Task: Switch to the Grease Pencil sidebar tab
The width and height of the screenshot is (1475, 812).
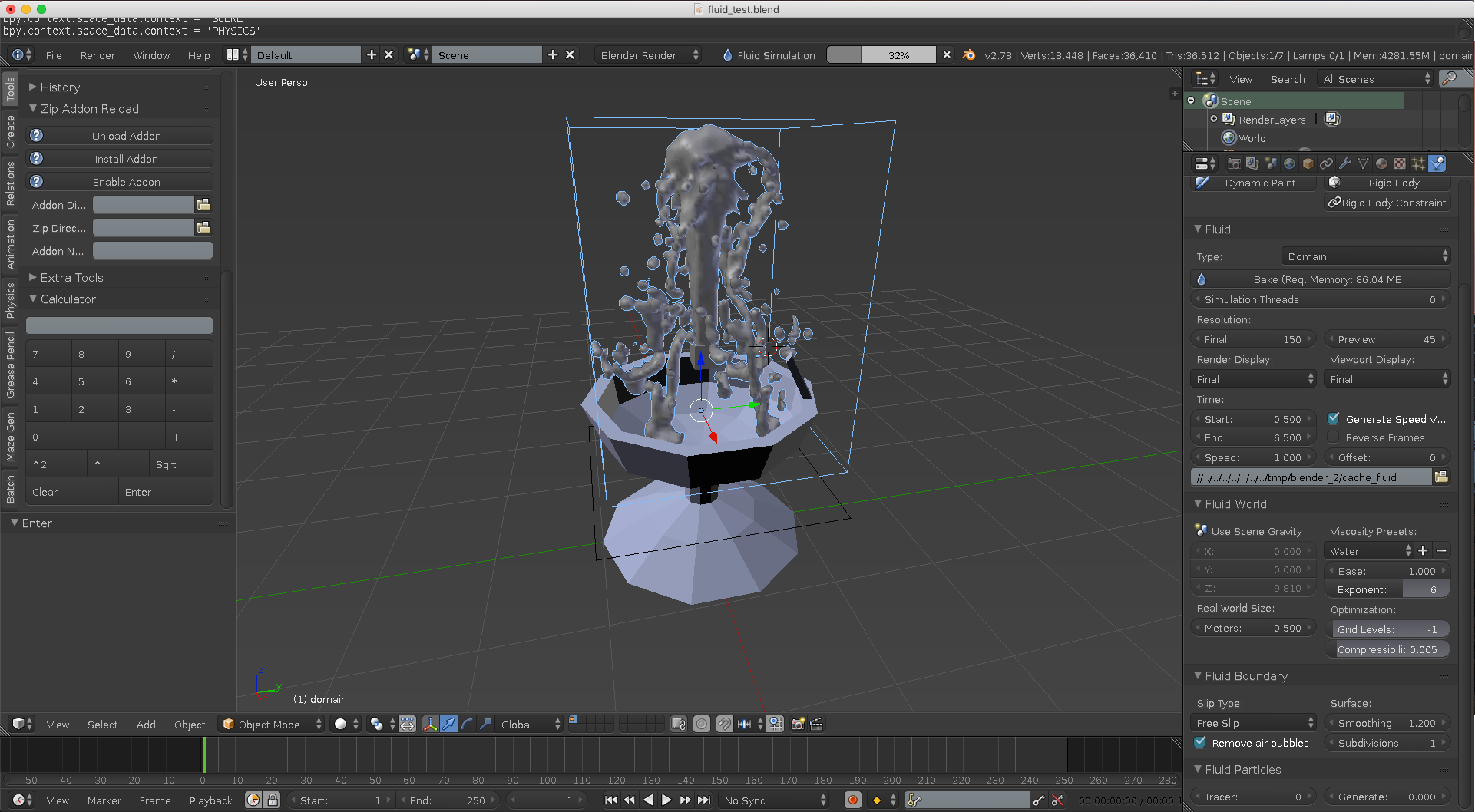Action: point(10,364)
